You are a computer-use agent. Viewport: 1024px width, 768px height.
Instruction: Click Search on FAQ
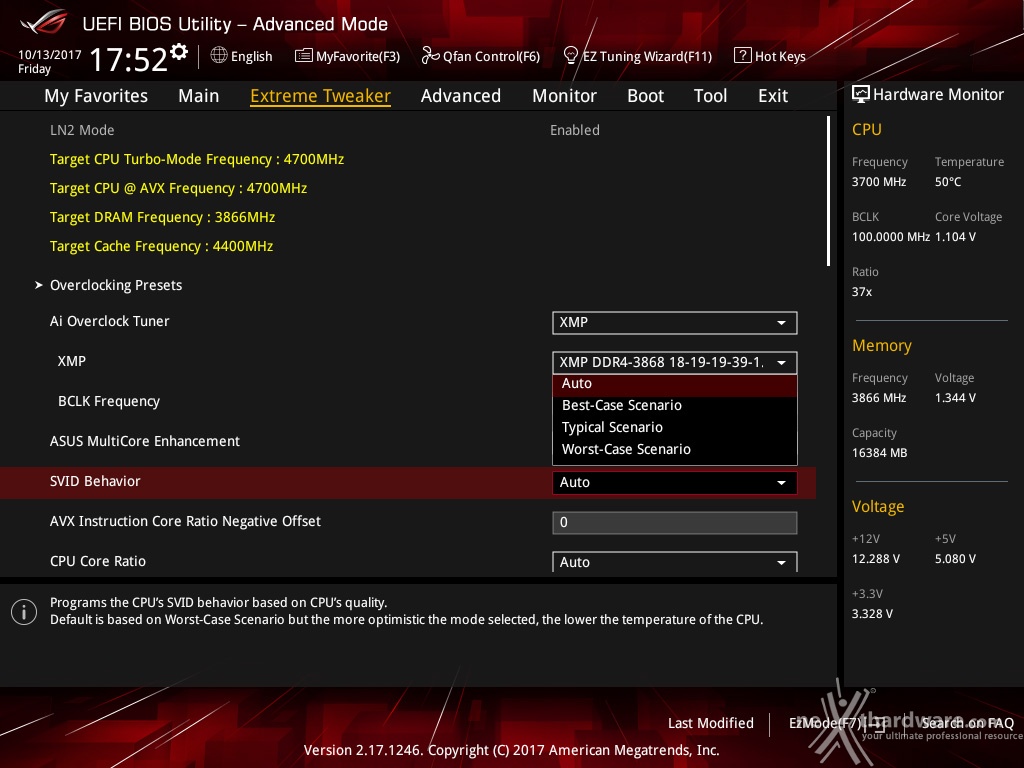pyautogui.click(x=968, y=723)
